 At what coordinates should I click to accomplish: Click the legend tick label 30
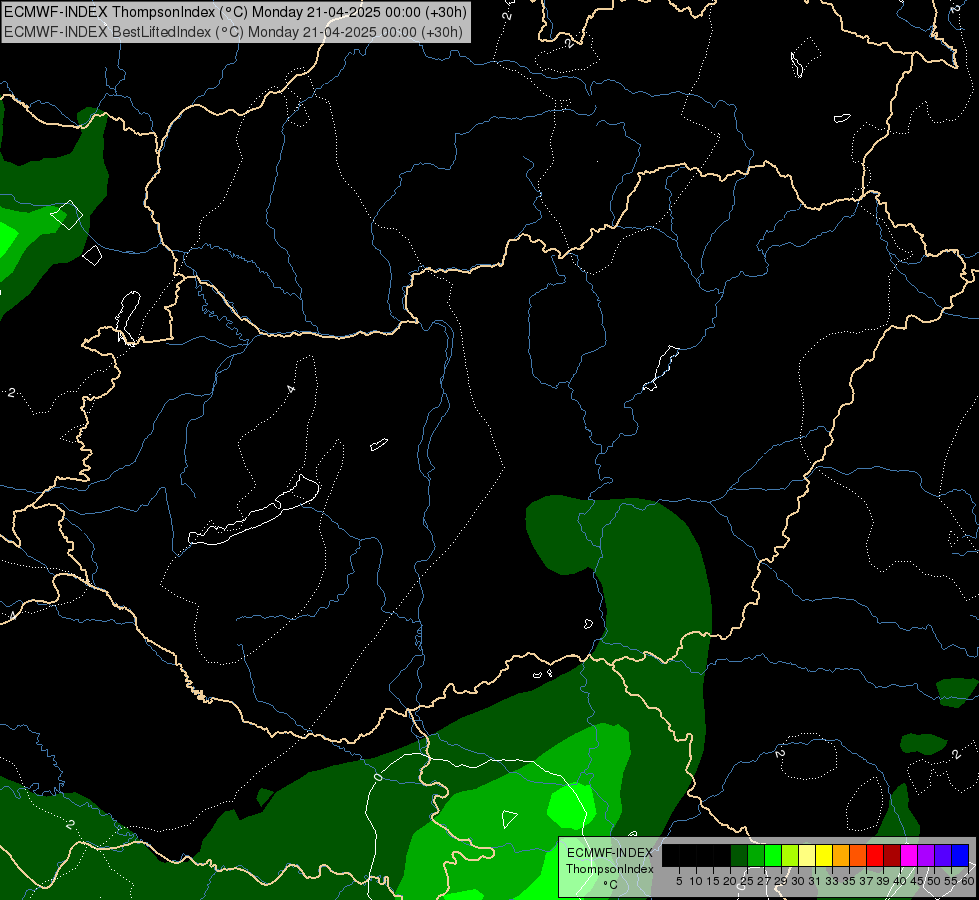(x=798, y=881)
